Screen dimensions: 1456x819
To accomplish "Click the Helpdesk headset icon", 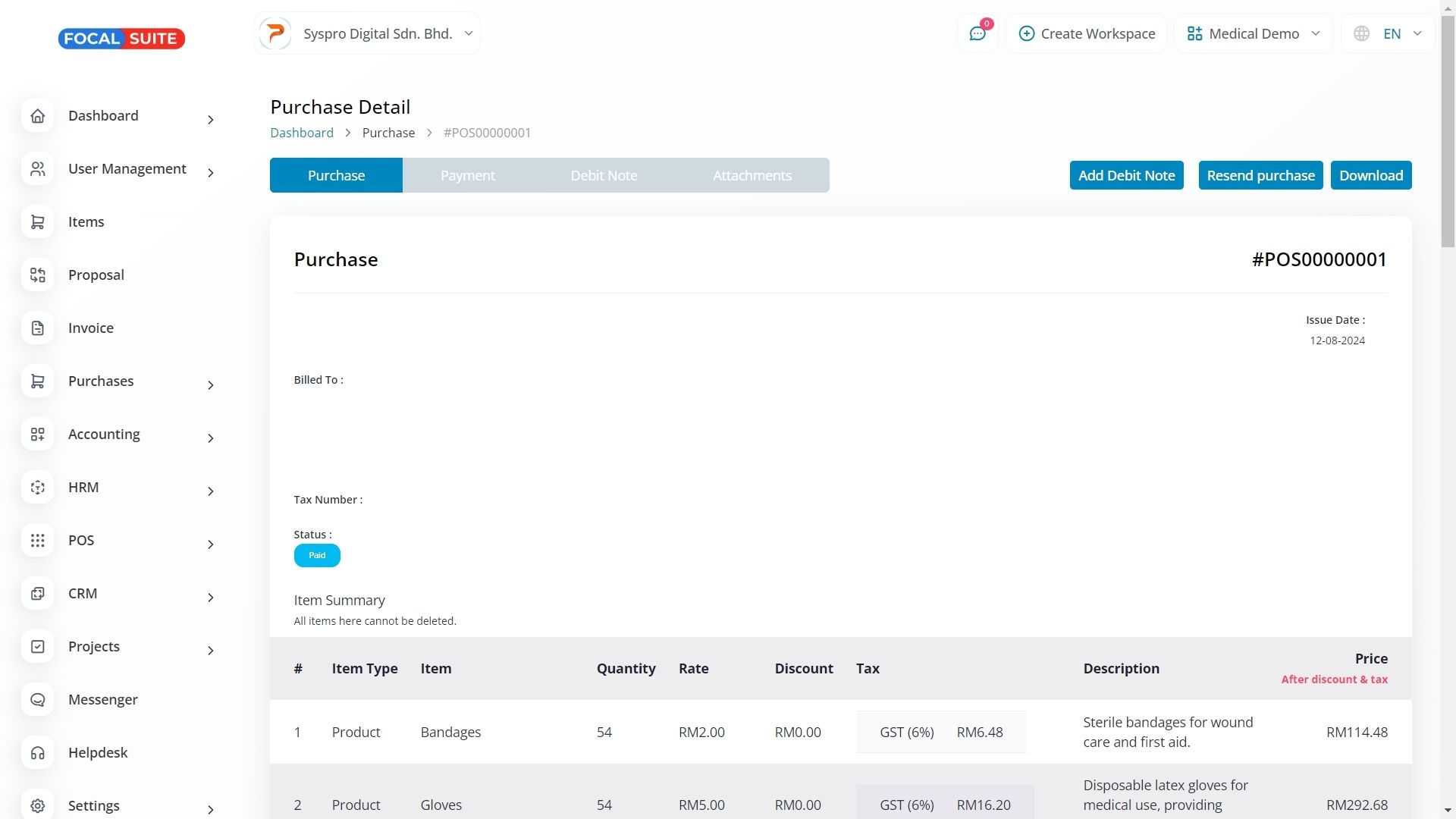I will [38, 753].
